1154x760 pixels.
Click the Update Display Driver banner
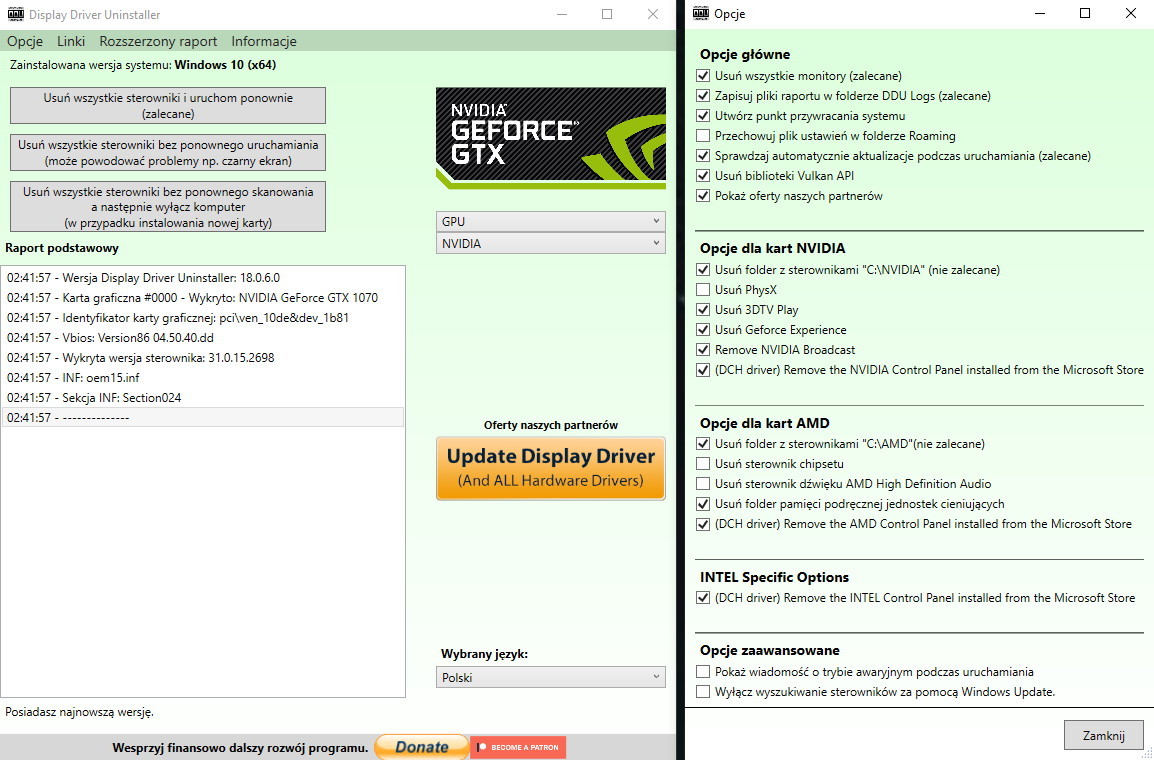550,468
